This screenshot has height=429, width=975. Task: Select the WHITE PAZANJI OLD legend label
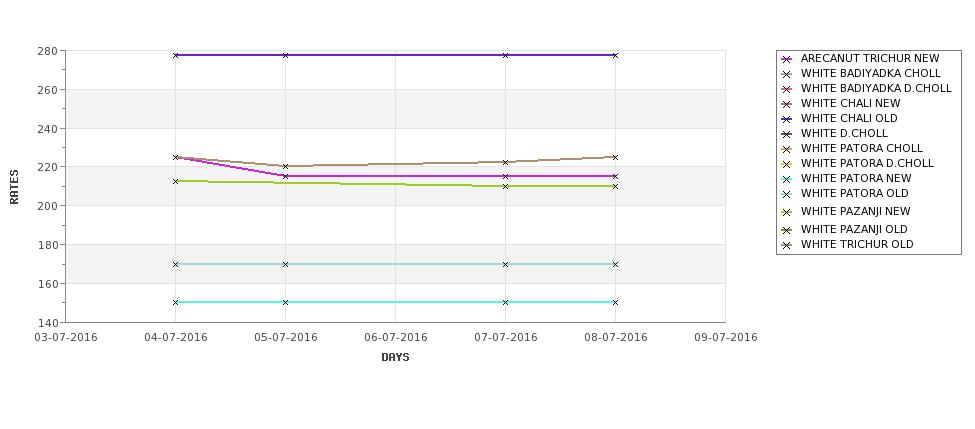(854, 229)
